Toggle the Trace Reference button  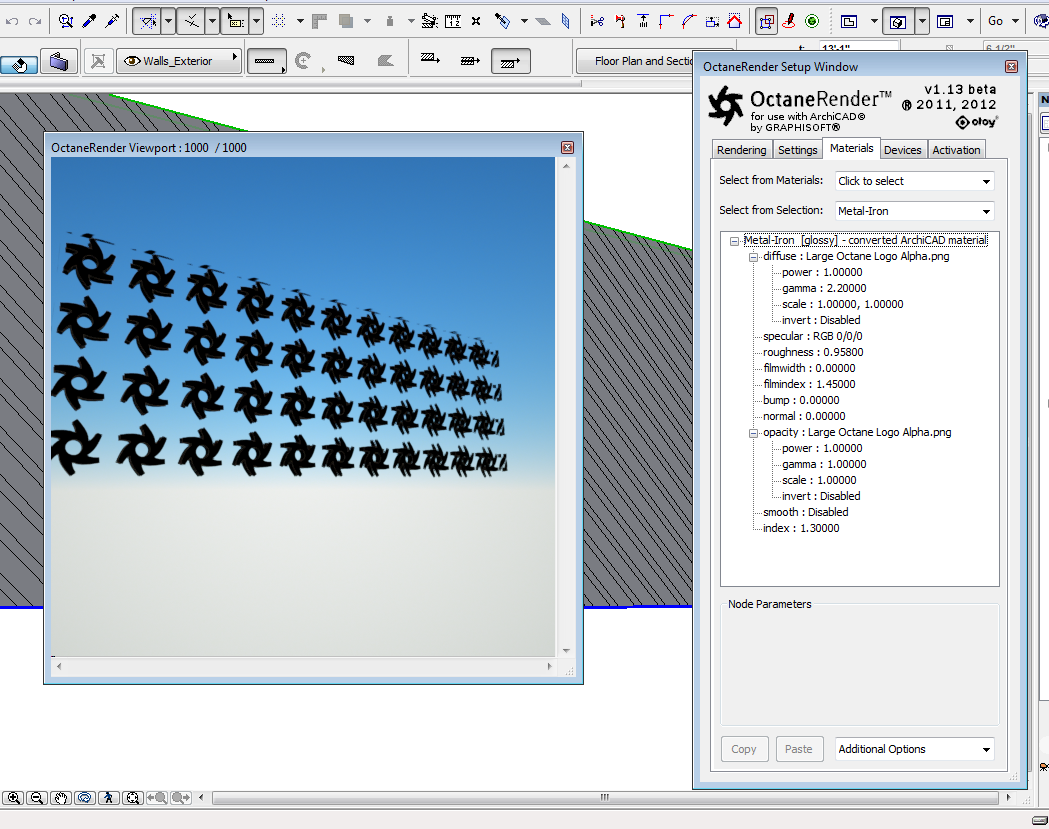[767, 21]
